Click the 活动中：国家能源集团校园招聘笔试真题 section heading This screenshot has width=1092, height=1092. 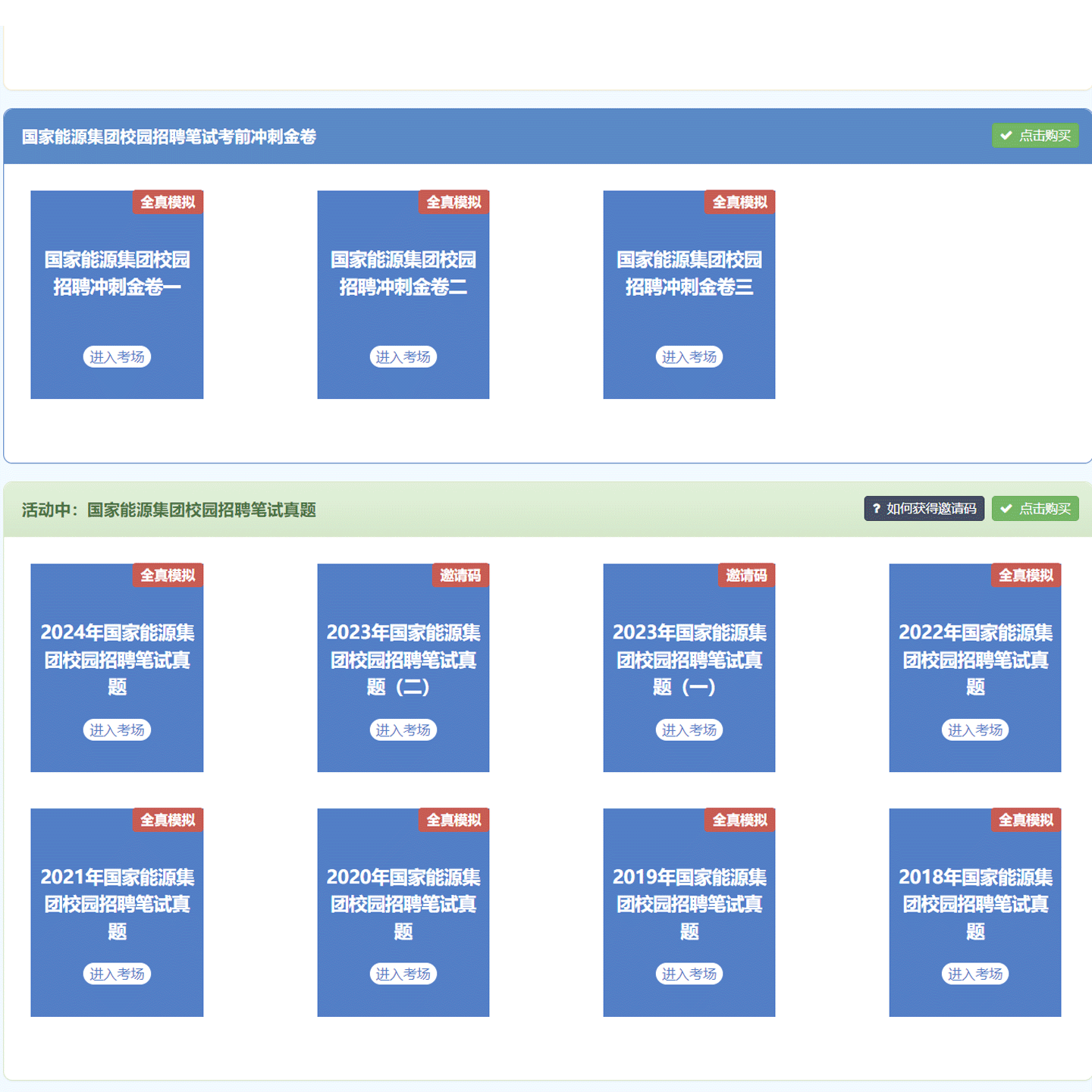(169, 510)
